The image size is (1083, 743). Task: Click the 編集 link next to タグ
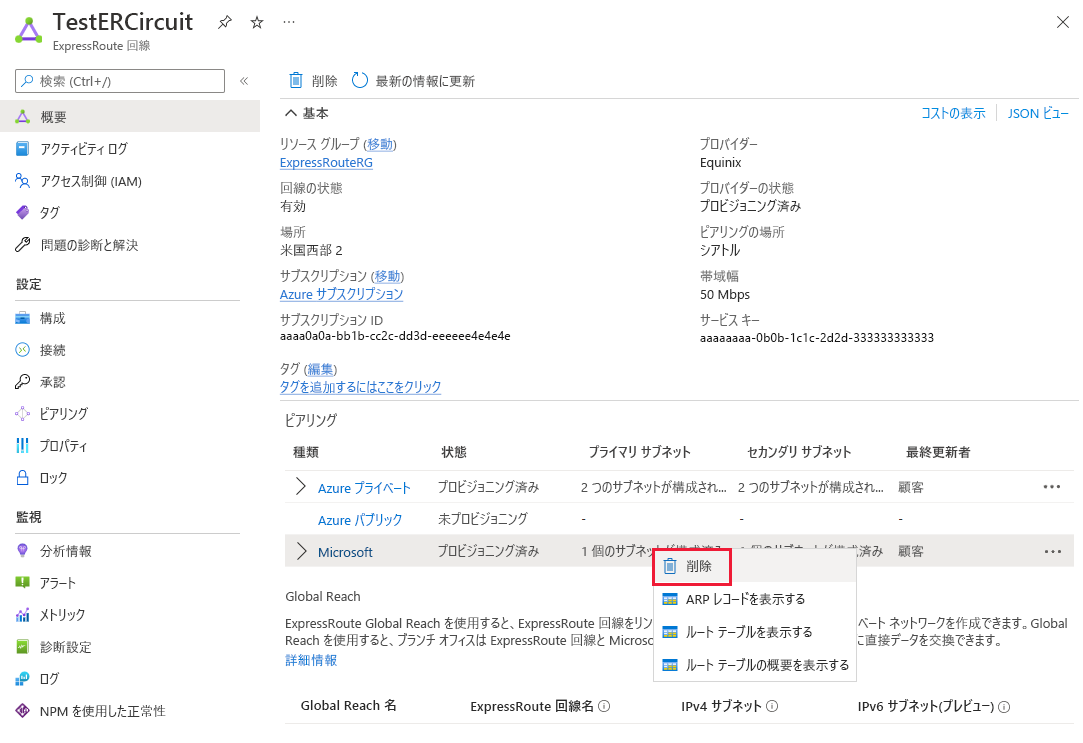point(320,369)
